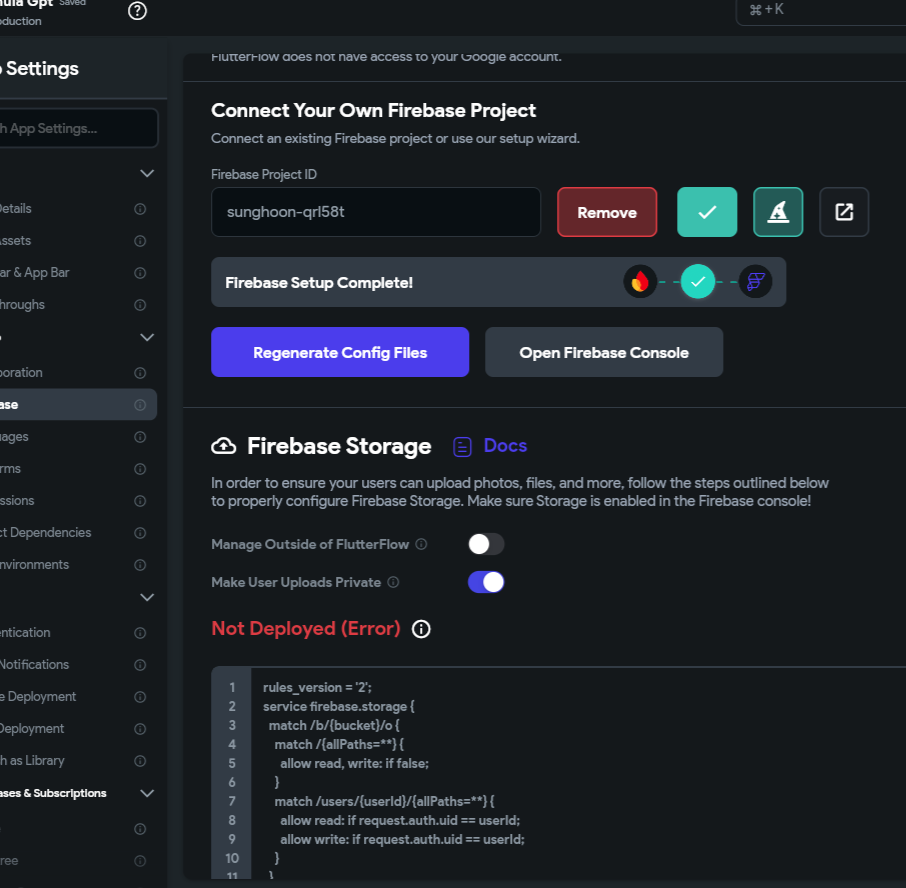Screen dimensions: 906x888
Task: Click info icon on the Languages sidebar row
Action: click(140, 437)
